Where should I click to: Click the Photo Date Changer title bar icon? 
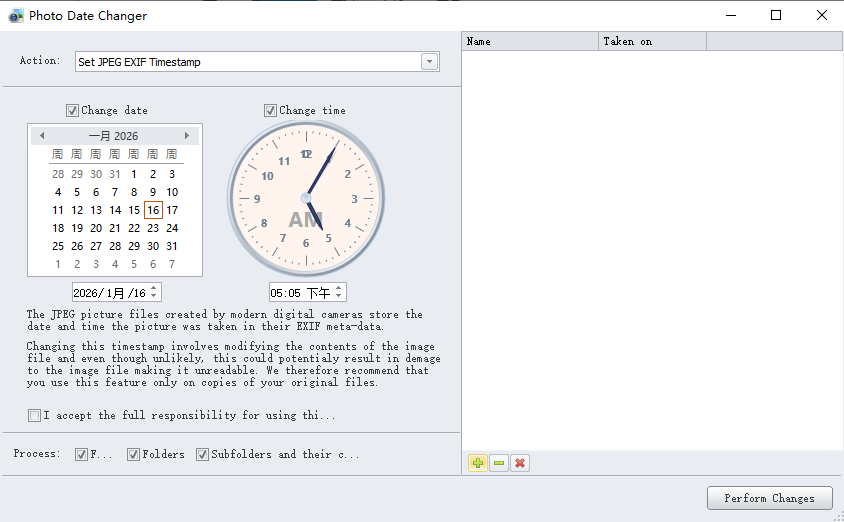click(x=15, y=16)
